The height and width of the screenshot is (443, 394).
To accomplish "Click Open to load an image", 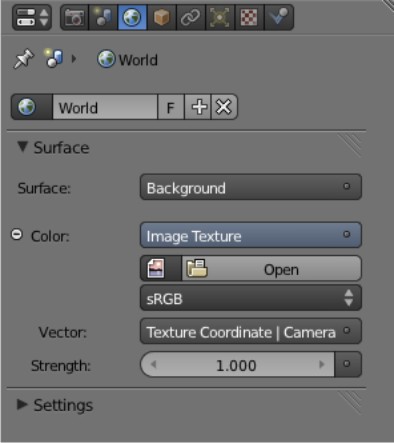I will (x=271, y=268).
